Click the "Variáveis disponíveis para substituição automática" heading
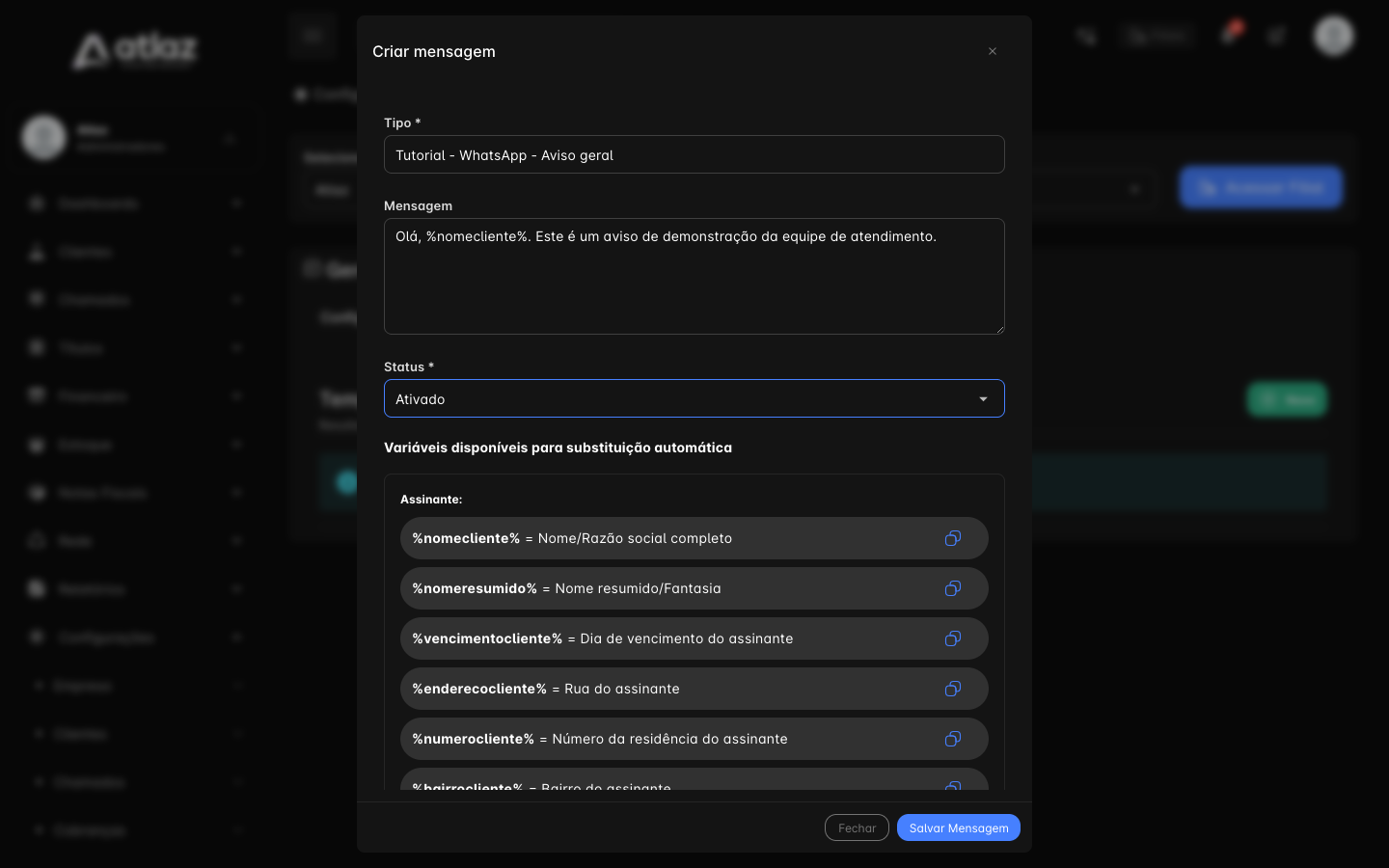This screenshot has height=868, width=1389. point(558,448)
